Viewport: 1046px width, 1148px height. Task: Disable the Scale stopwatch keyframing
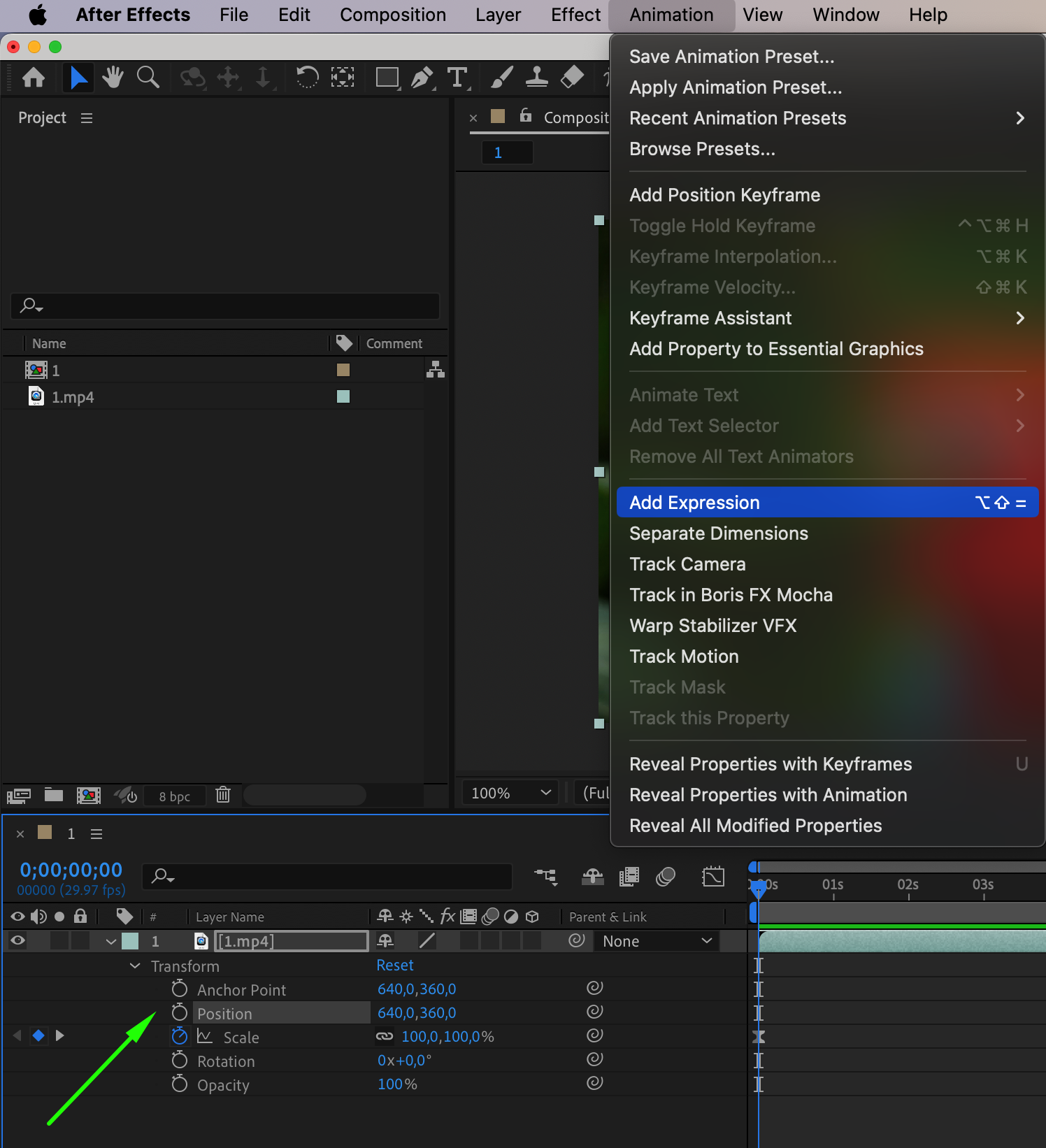point(180,1037)
